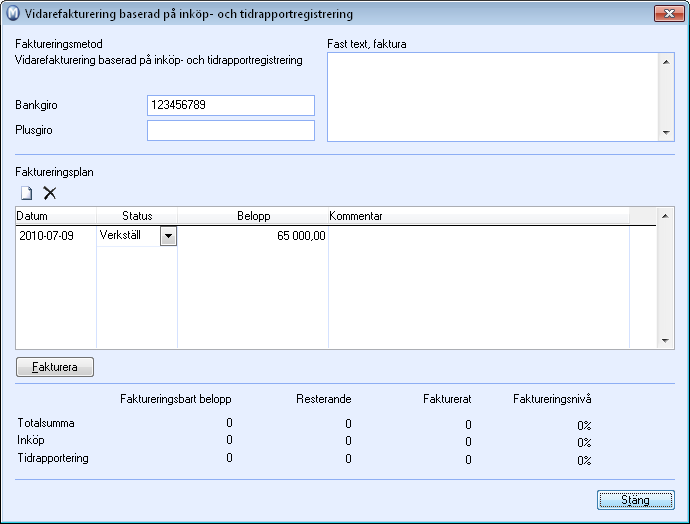This screenshot has width=690, height=524.
Task: Click the Tidrapportering row label
Action: 53,458
